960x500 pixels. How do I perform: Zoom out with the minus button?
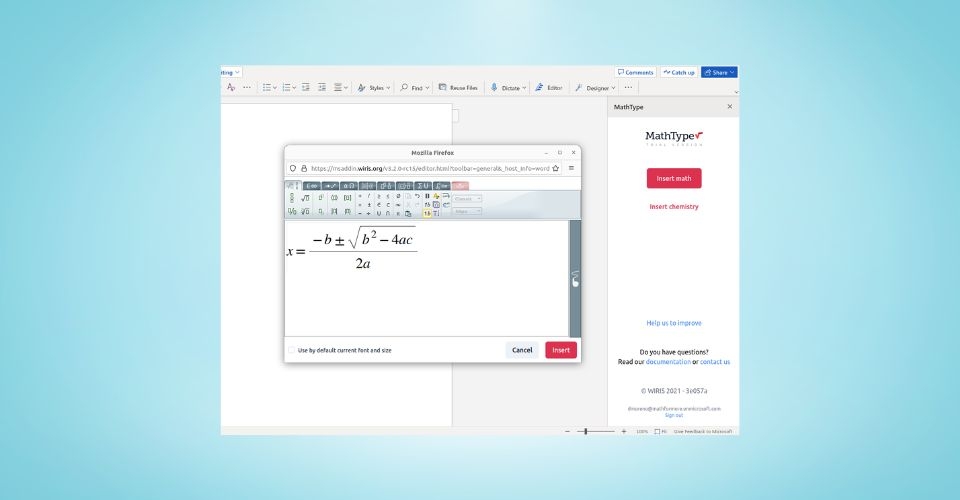pyautogui.click(x=568, y=431)
